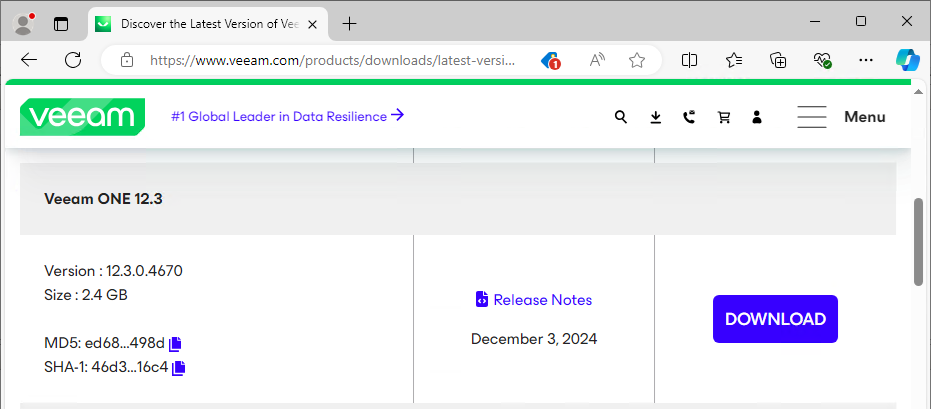Open the tab actions menu icon
This screenshot has height=409, width=931.
tap(61, 24)
